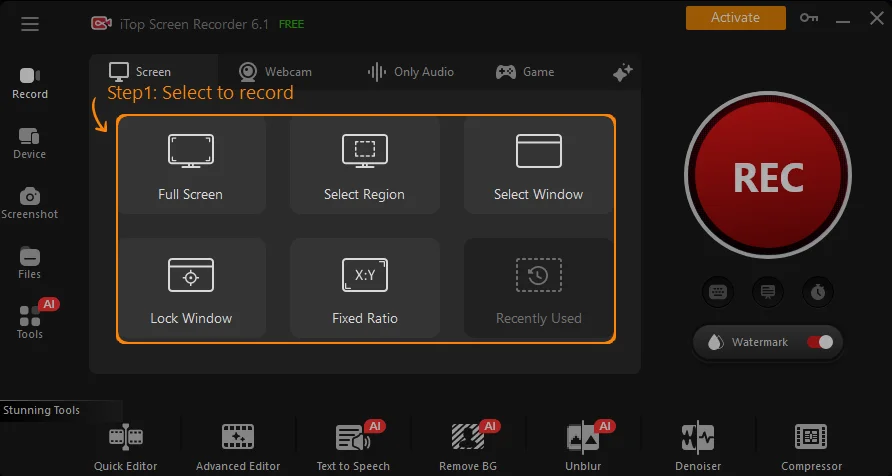Switch to the Webcam tab
The width and height of the screenshot is (892, 476).
tap(275, 72)
